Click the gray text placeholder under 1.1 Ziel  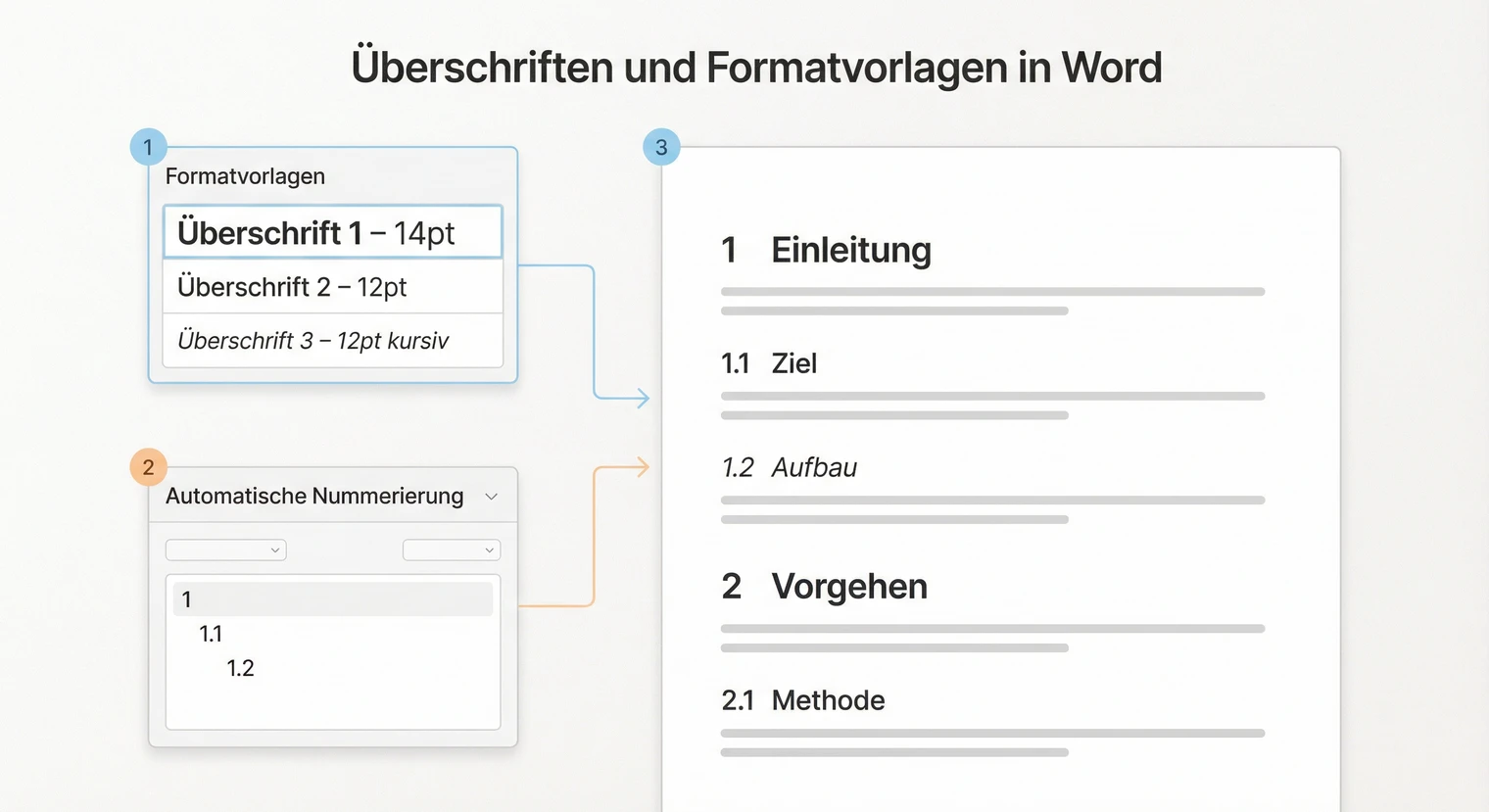tap(992, 396)
